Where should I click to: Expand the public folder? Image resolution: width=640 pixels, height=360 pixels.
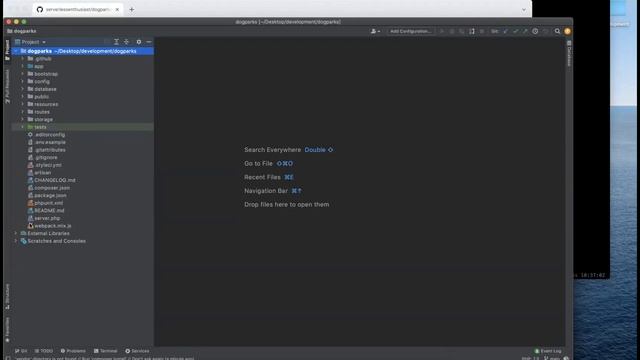coord(22,97)
